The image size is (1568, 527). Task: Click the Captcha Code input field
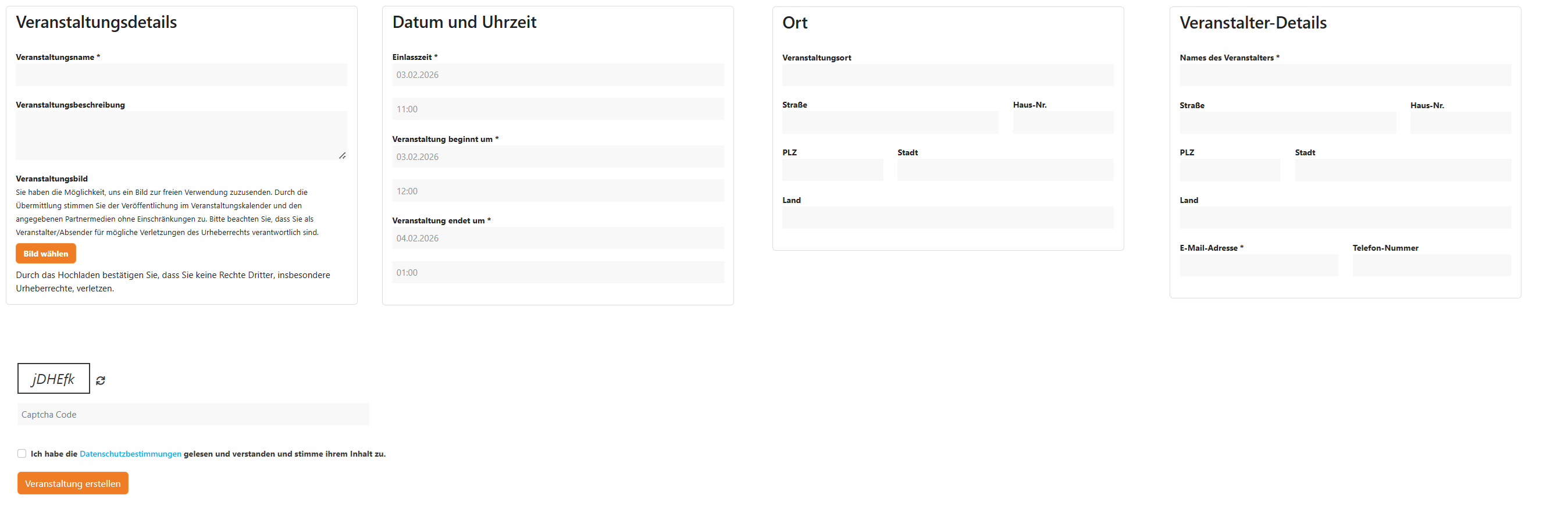(193, 414)
